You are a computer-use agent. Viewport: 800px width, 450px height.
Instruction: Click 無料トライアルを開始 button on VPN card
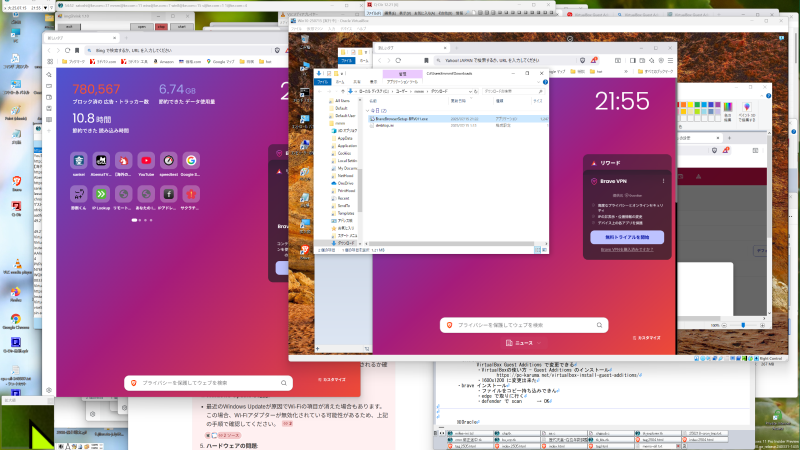point(627,237)
